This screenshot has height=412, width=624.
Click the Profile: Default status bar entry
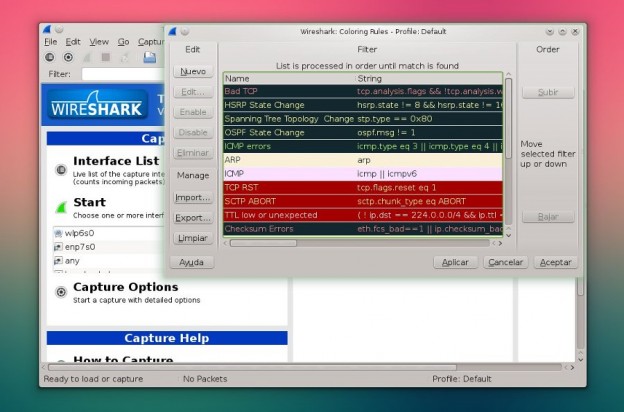[462, 379]
